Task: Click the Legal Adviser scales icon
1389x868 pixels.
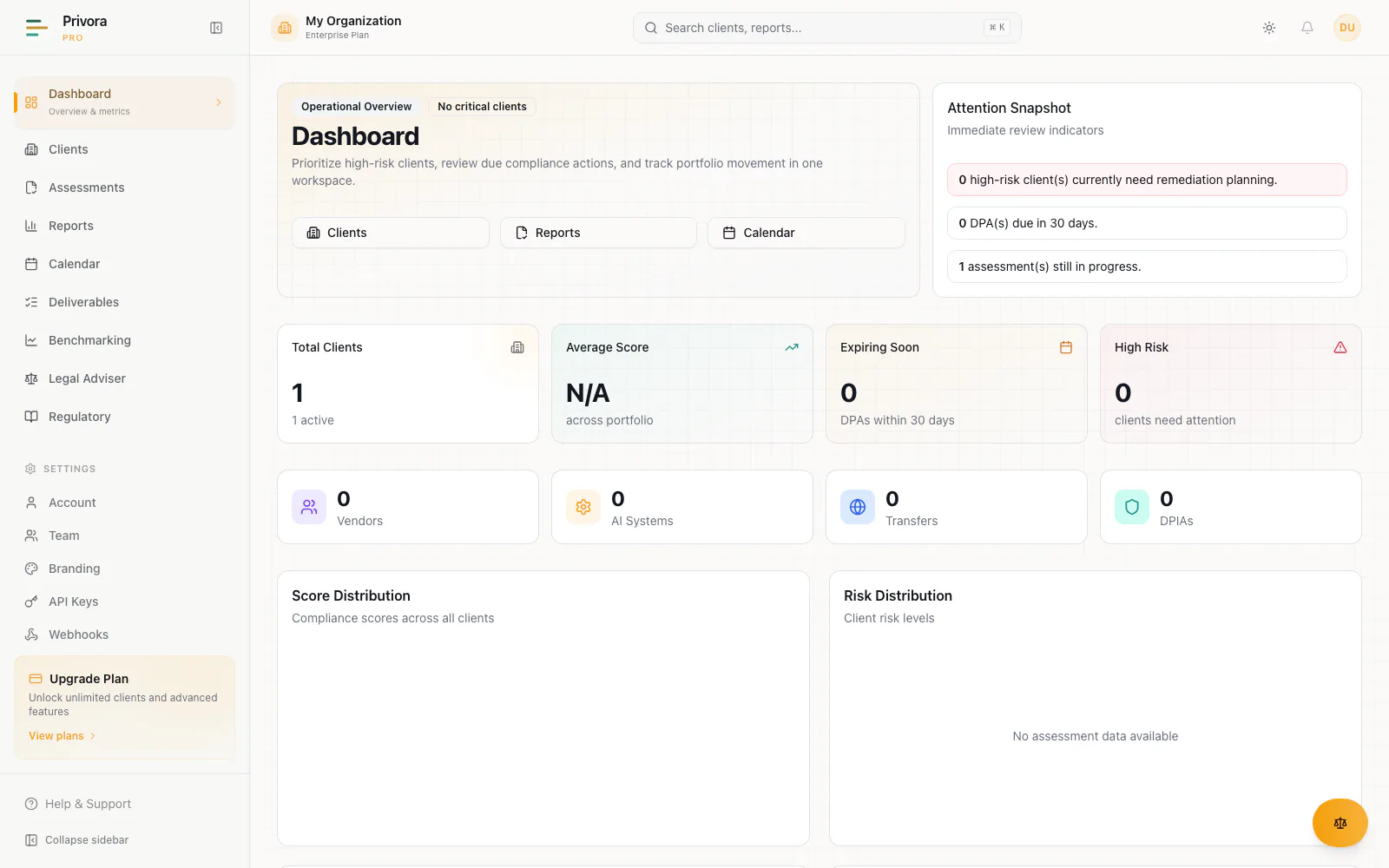Action: click(31, 378)
